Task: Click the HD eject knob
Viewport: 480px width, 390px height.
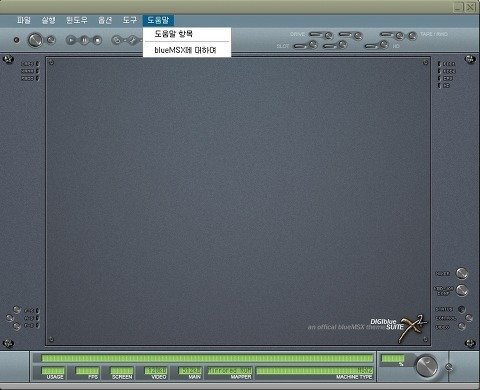Action: 384,44
